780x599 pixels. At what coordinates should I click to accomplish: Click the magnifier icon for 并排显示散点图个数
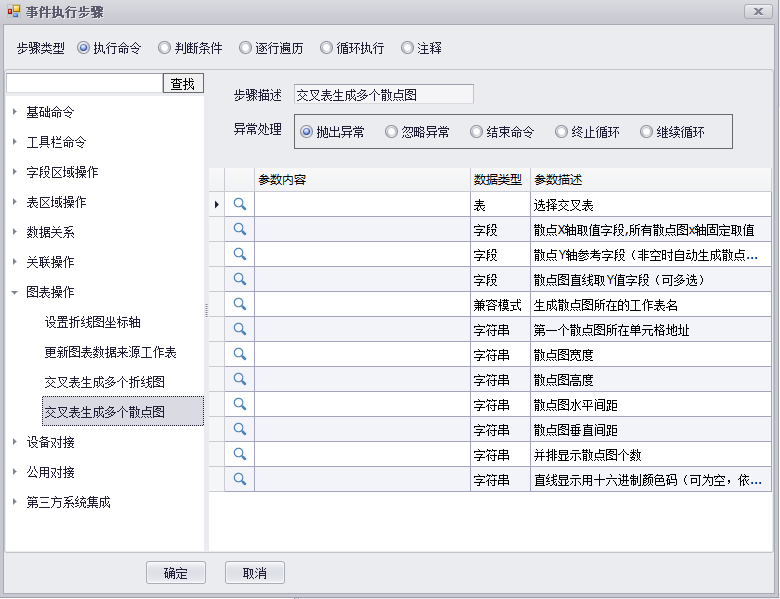240,454
